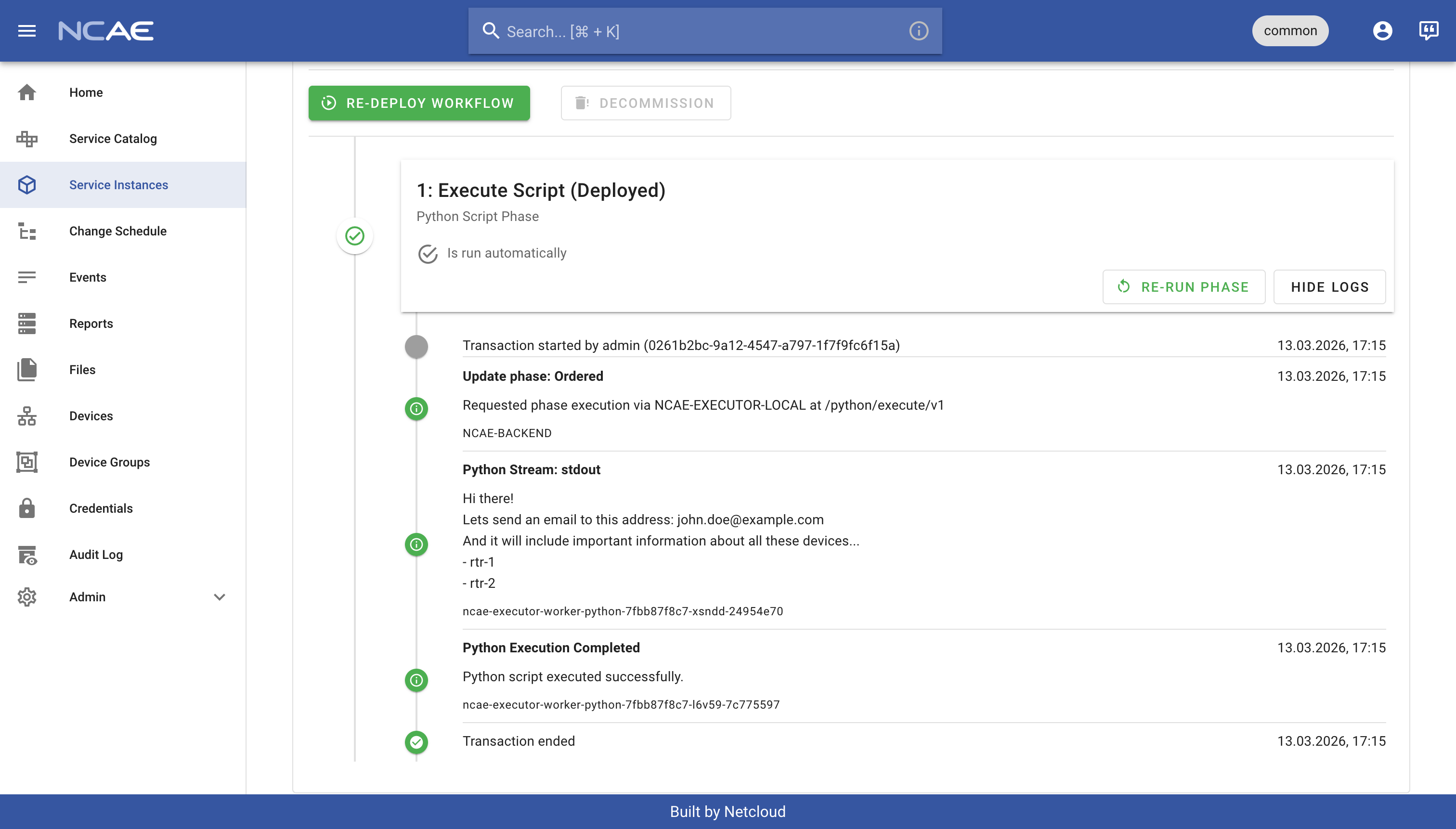Click the Events lines icon

[x=27, y=277]
